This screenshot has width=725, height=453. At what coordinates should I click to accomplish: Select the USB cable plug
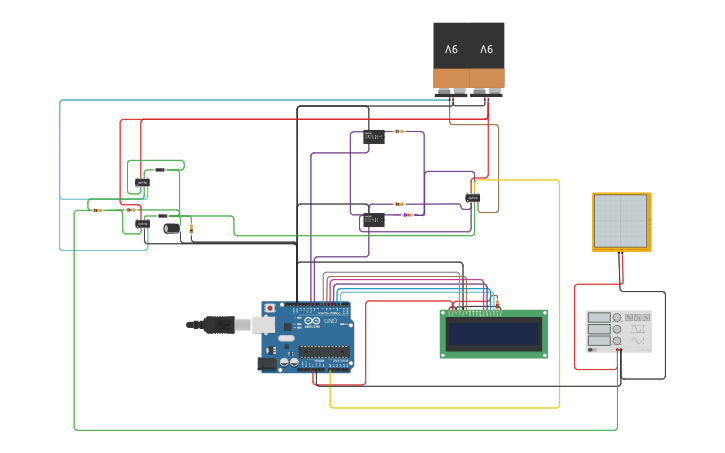(x=216, y=324)
